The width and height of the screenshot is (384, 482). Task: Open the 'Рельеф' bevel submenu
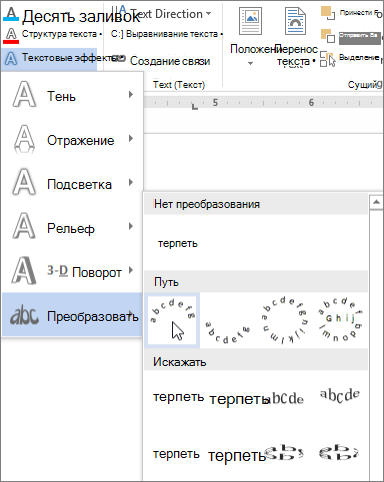(x=73, y=228)
